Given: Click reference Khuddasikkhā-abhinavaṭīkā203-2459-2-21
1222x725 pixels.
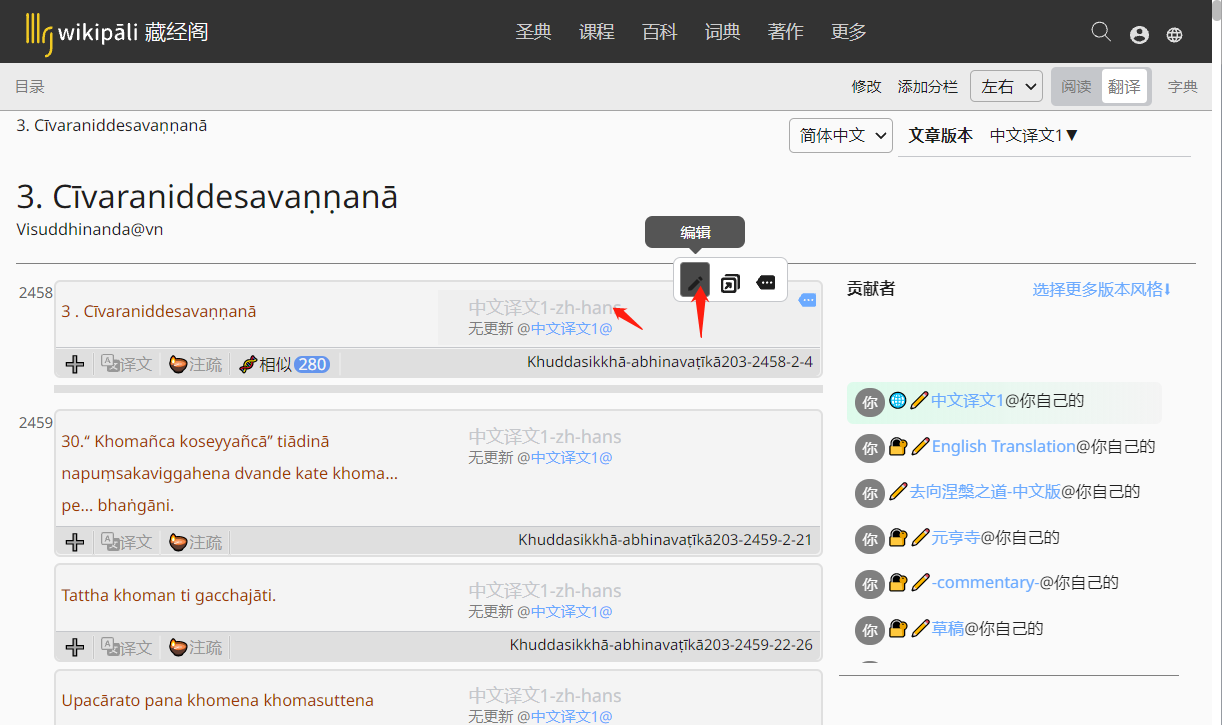Looking at the screenshot, I should click(x=665, y=540).
